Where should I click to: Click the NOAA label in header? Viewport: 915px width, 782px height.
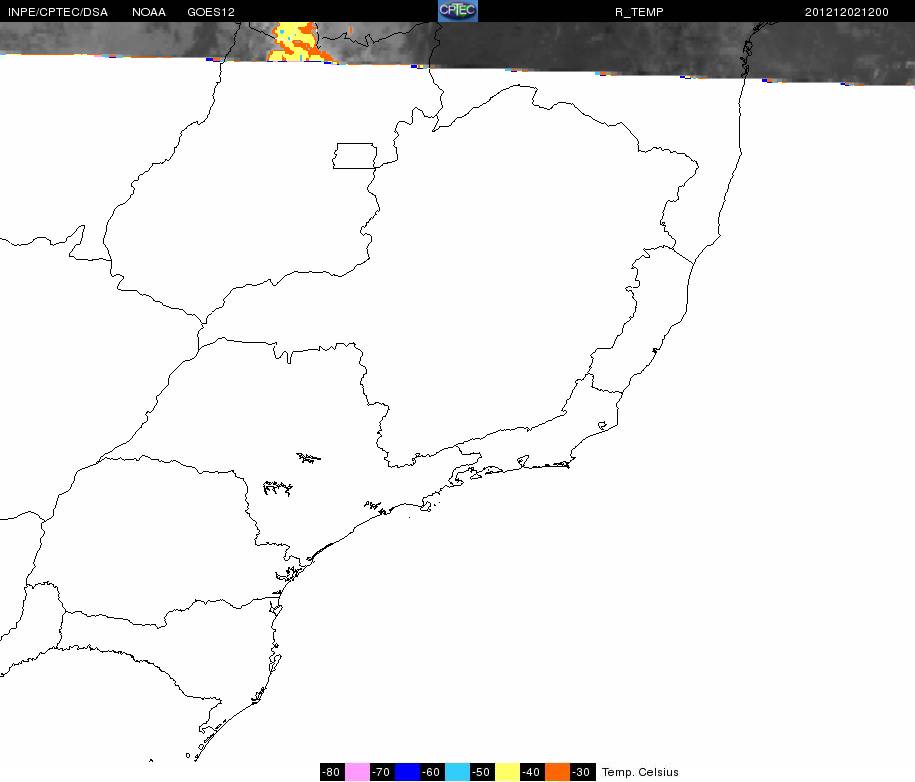149,12
